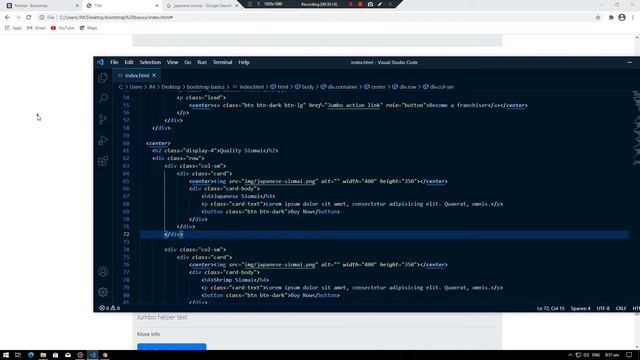The height and width of the screenshot is (360, 640).
Task: Show hidden system tray icons
Action: pyautogui.click(x=570, y=355)
